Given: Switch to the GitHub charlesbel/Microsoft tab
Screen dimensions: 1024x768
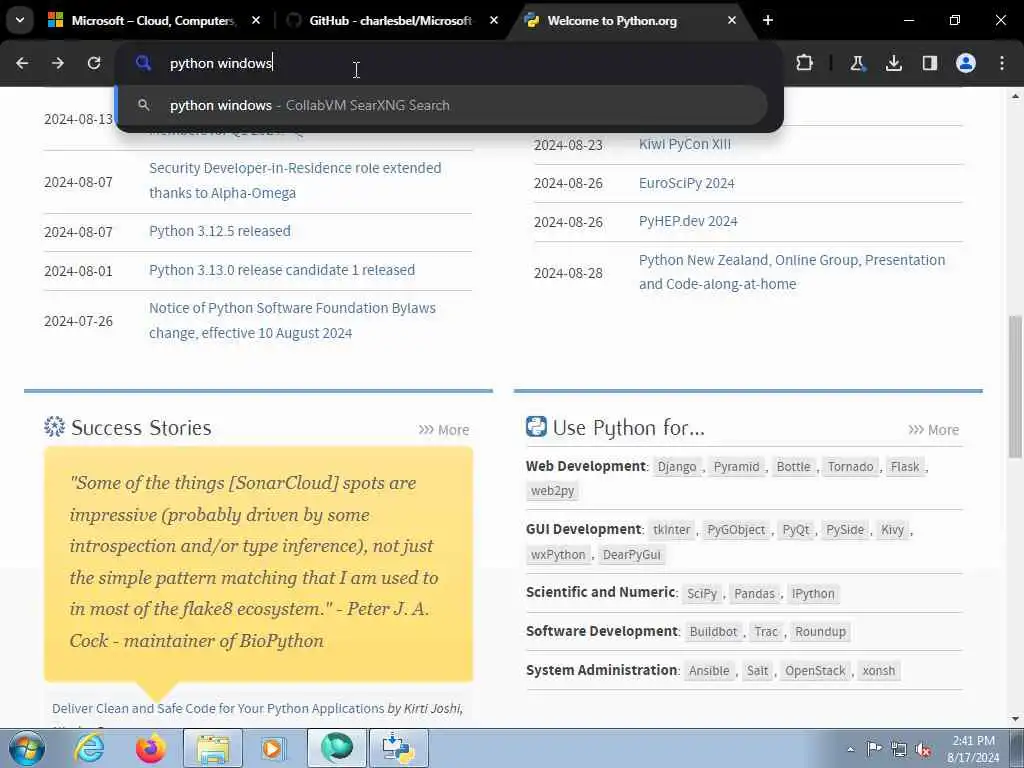Looking at the screenshot, I should [x=390, y=21].
